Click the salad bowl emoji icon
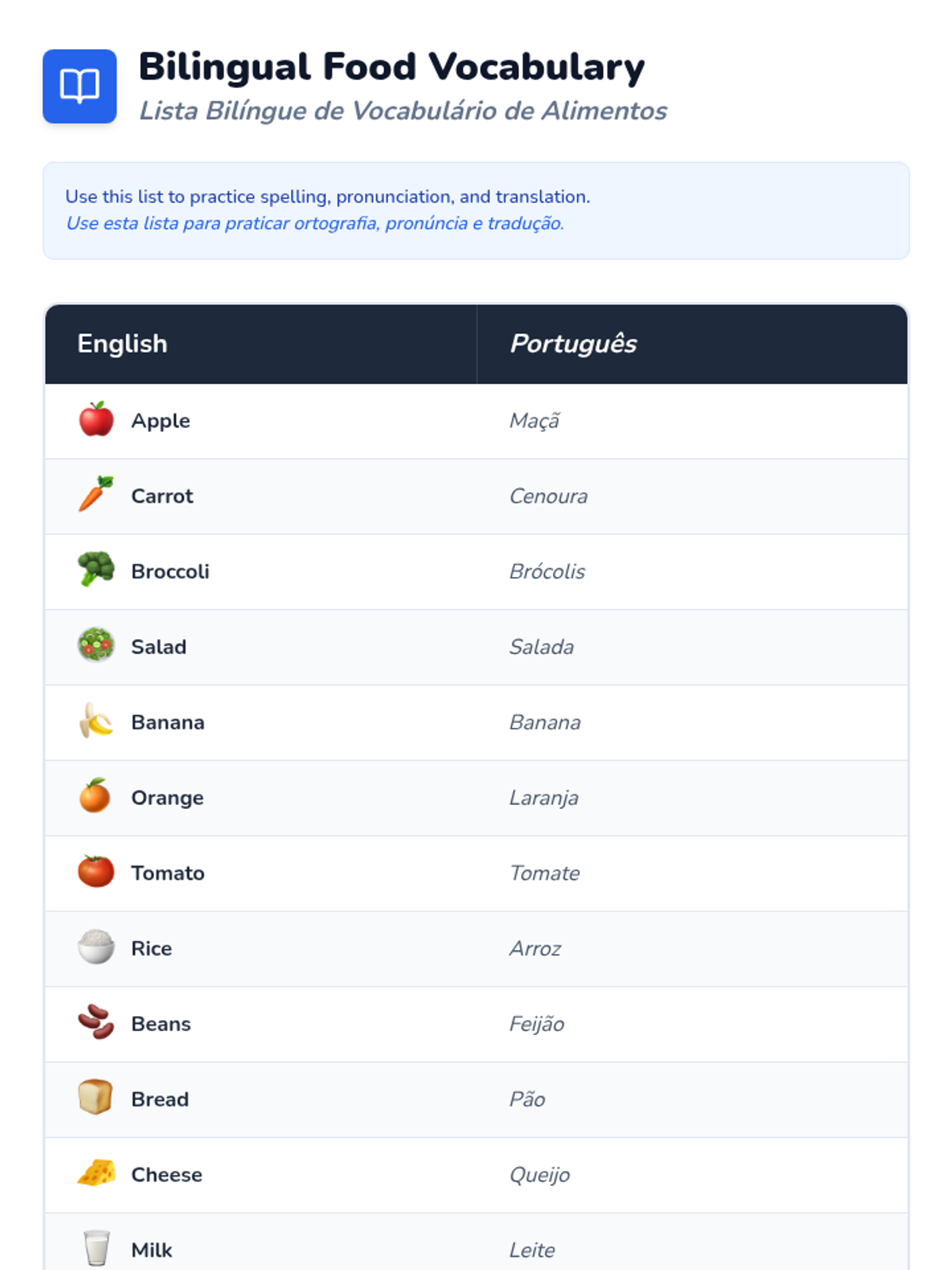 (x=96, y=645)
